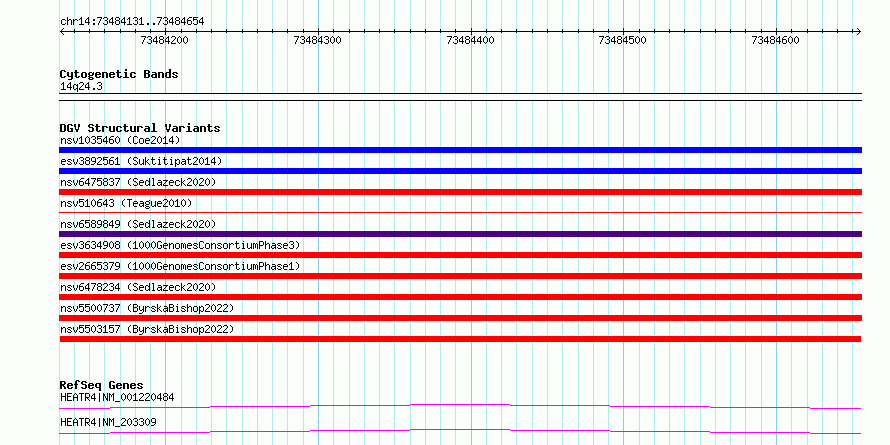Open gene HEATR4|NM_001220484 label
This screenshot has width=890, height=445.
[x=117, y=397]
